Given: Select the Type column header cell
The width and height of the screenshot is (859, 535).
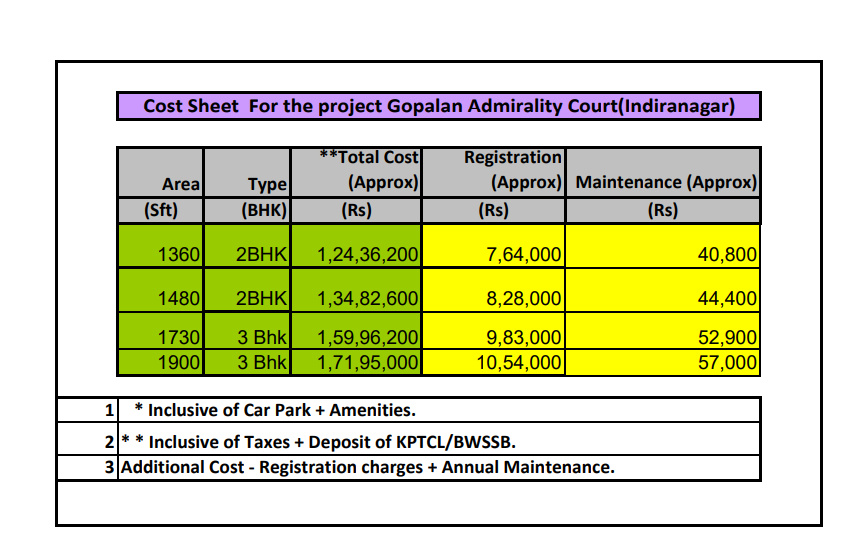Looking at the screenshot, I should coord(247,172).
